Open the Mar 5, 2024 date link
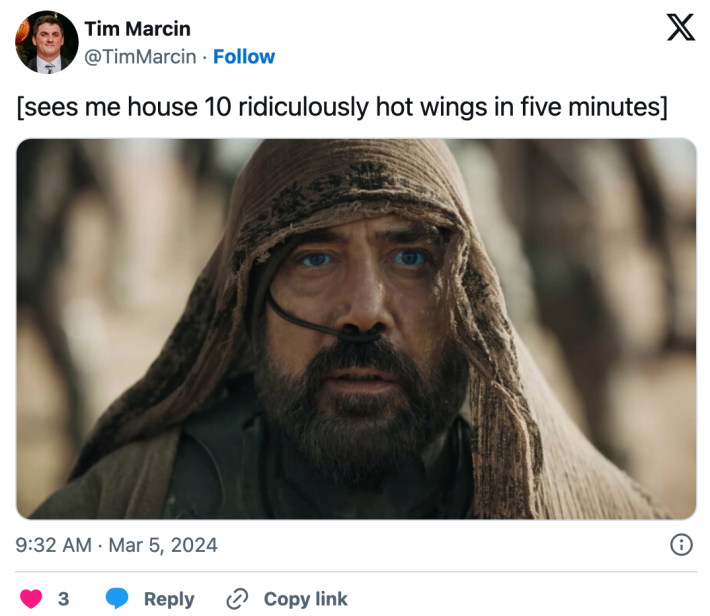The width and height of the screenshot is (710, 616). 162,545
